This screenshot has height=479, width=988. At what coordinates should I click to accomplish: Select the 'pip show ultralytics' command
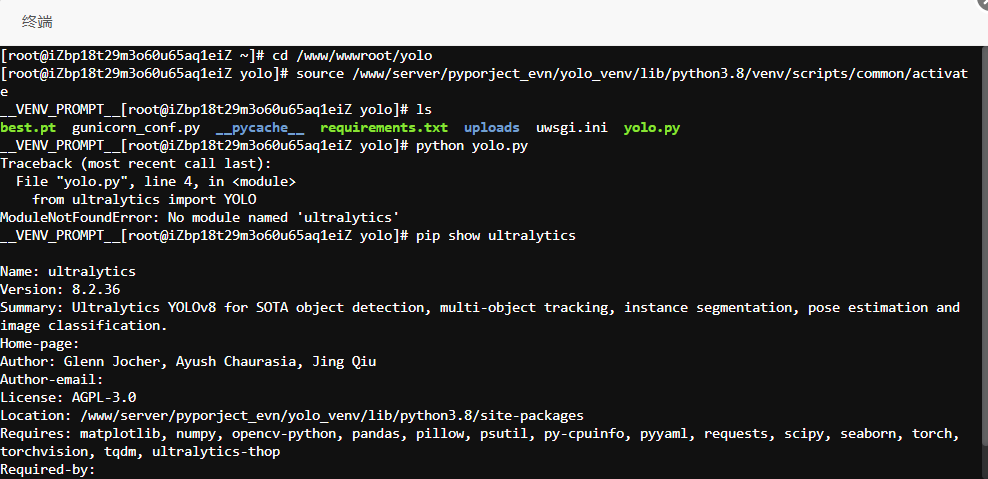pos(496,236)
